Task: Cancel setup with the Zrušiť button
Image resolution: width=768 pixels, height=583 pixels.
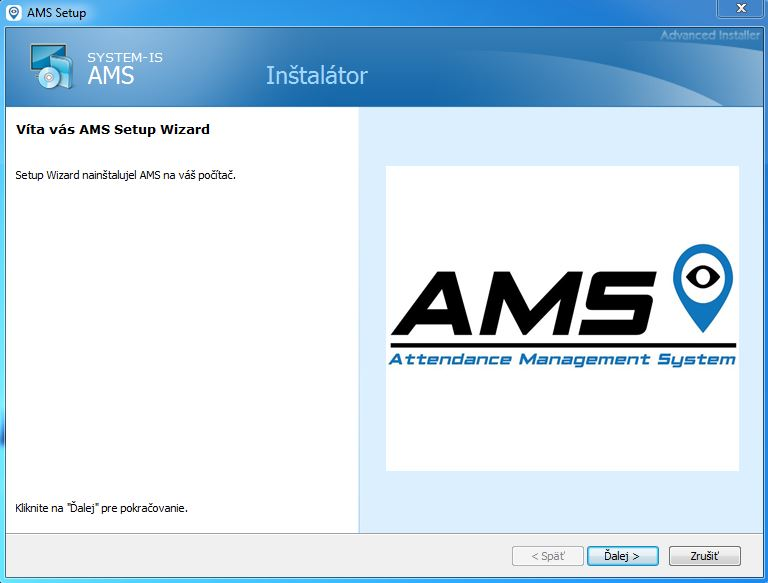Action: (x=704, y=556)
